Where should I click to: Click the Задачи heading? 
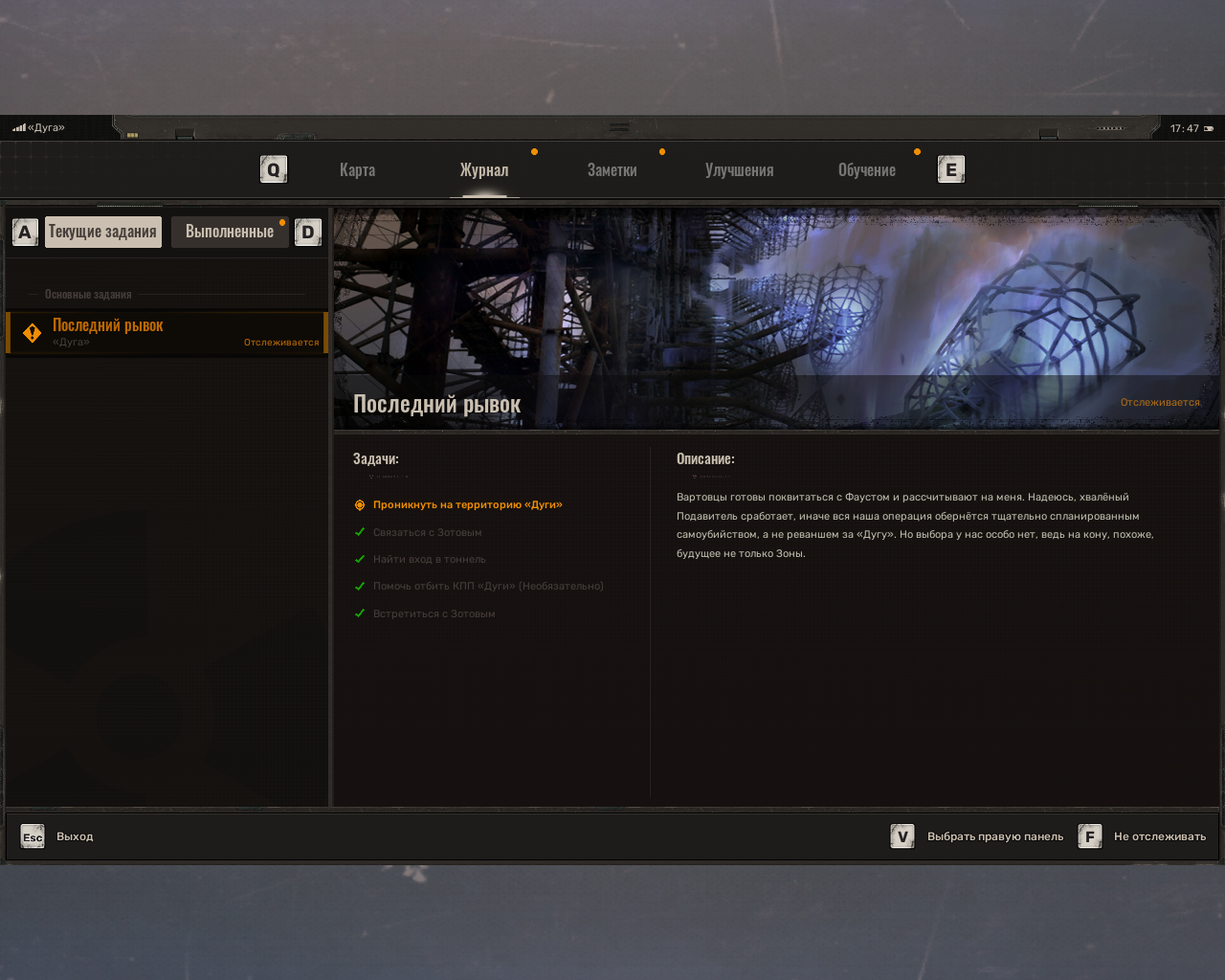click(376, 459)
